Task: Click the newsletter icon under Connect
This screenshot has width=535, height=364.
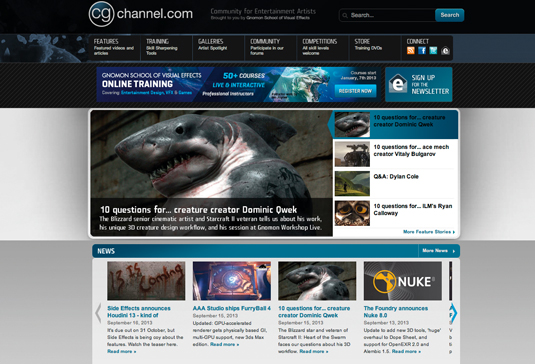Action: 445,50
